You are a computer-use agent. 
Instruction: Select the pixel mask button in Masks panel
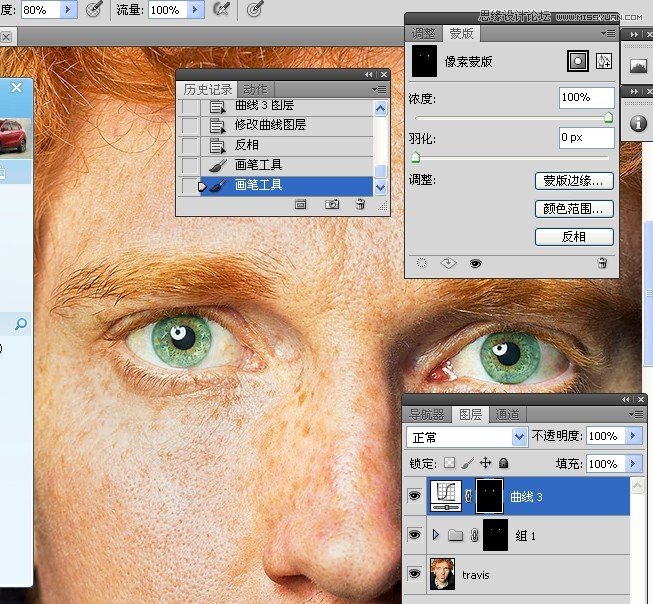577,61
